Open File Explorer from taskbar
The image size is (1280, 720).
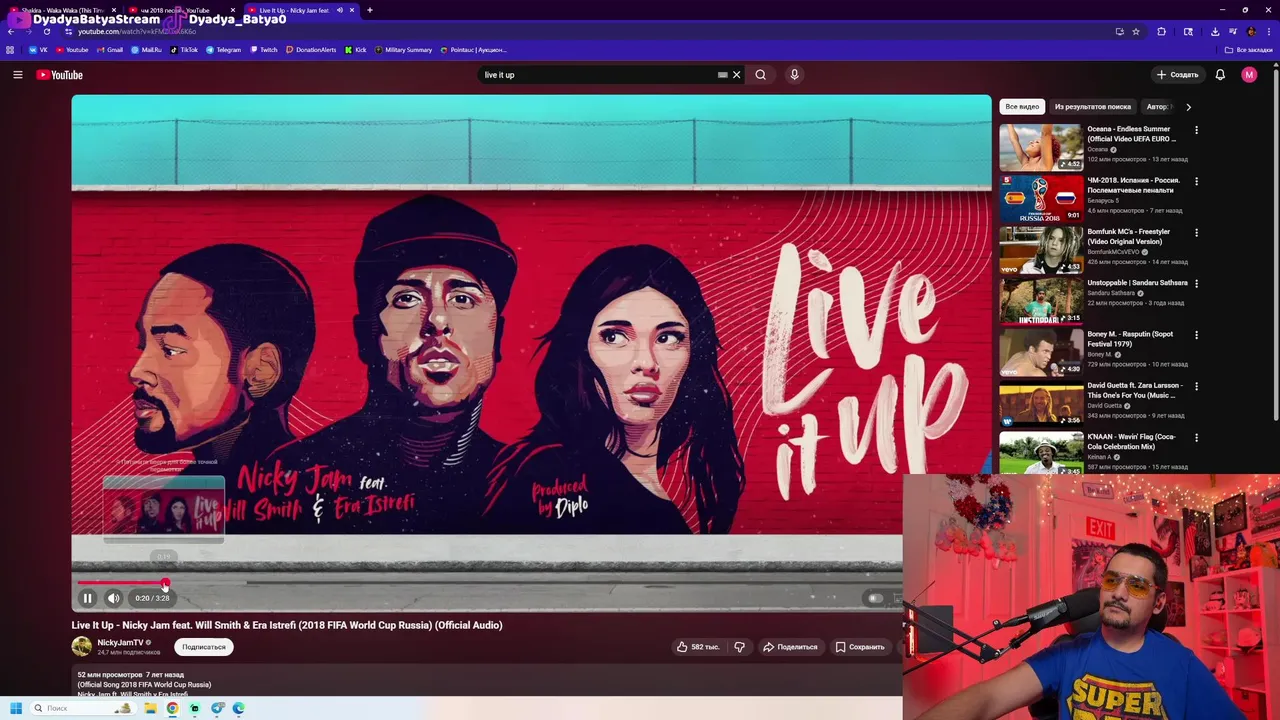point(150,708)
